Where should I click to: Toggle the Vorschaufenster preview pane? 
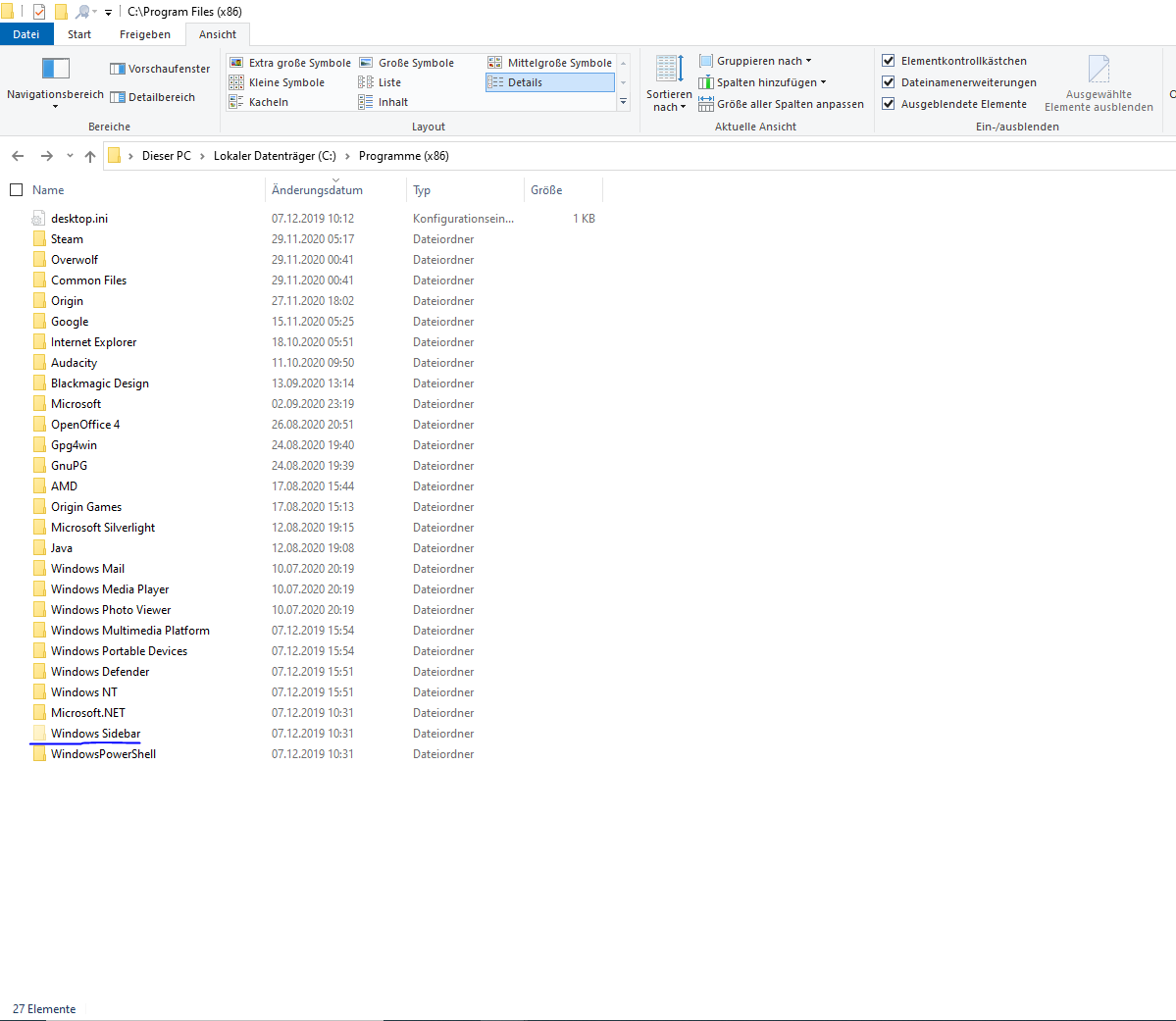(160, 69)
